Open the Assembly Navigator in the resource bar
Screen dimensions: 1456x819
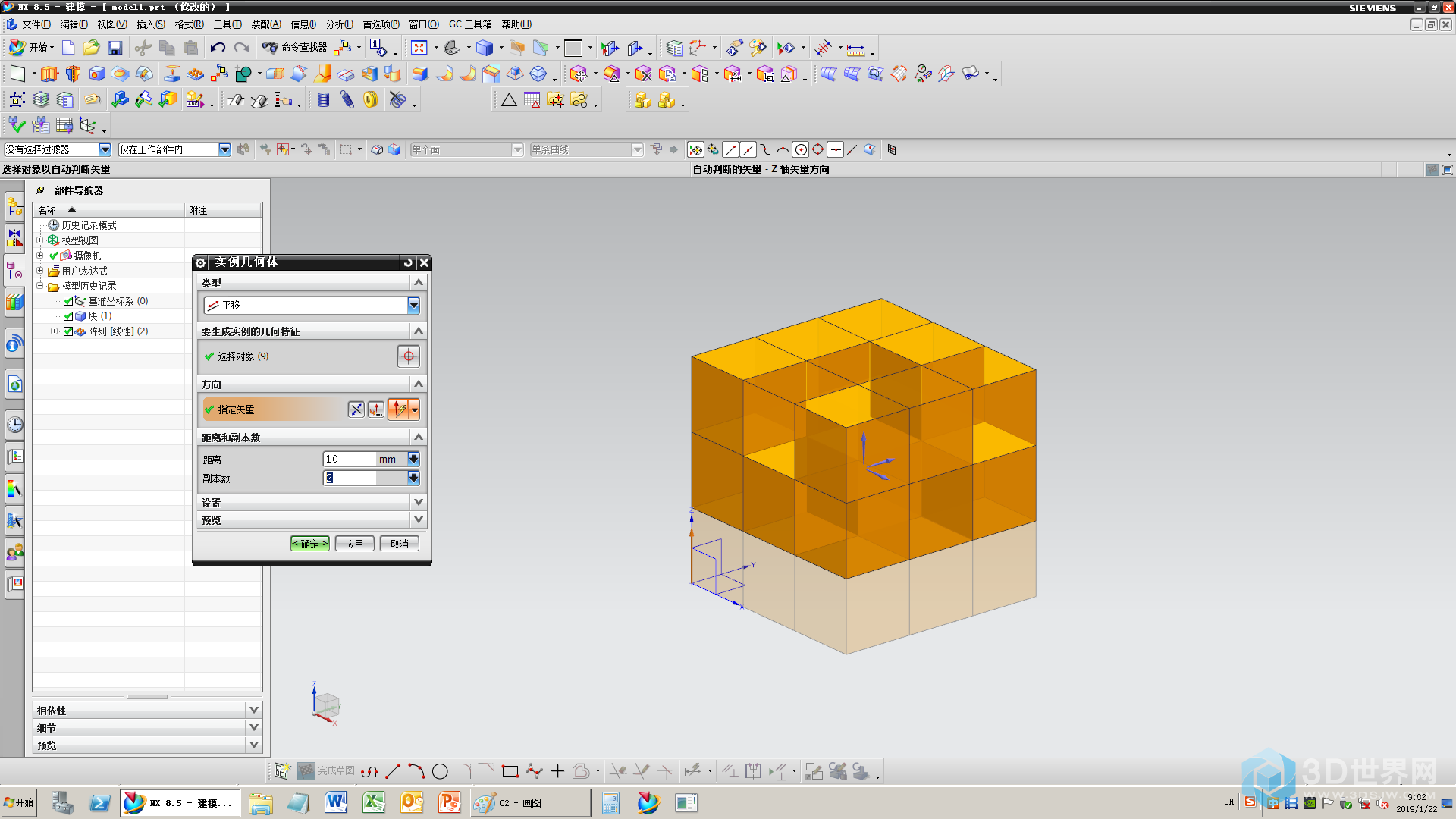point(14,205)
